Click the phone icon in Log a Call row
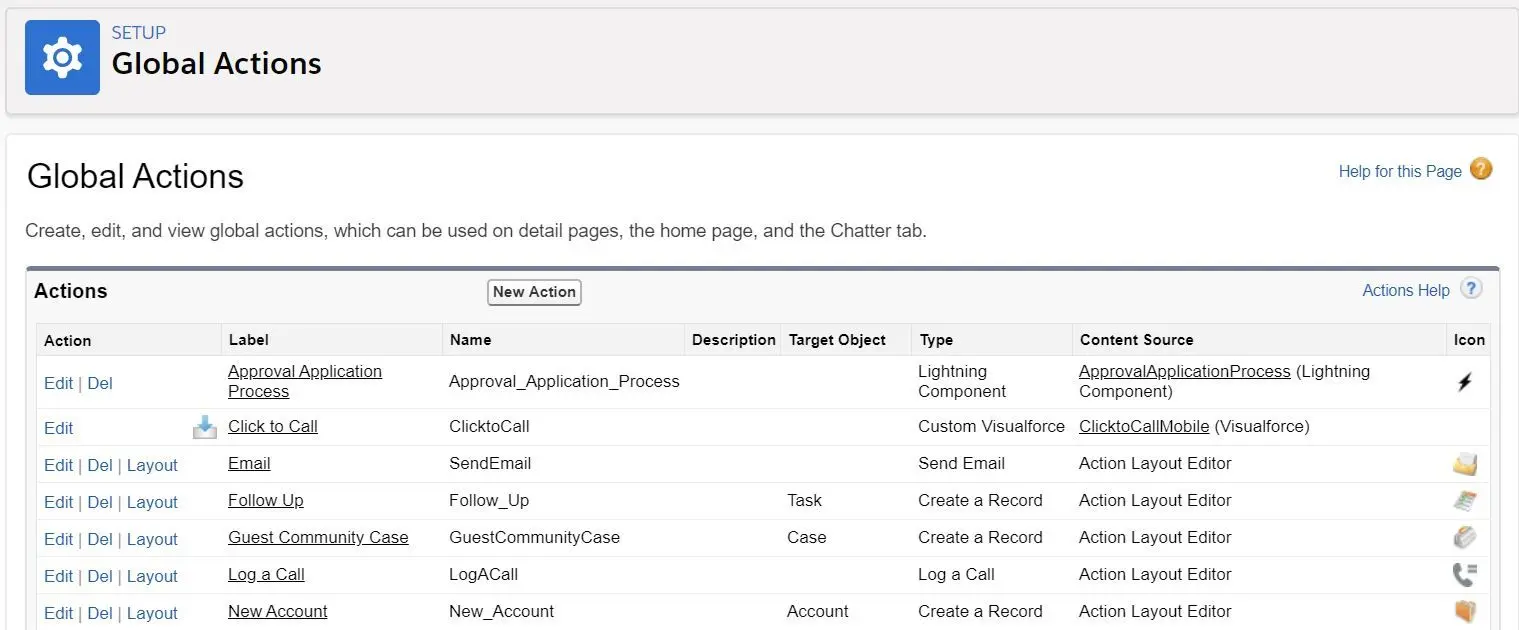 [x=1465, y=575]
